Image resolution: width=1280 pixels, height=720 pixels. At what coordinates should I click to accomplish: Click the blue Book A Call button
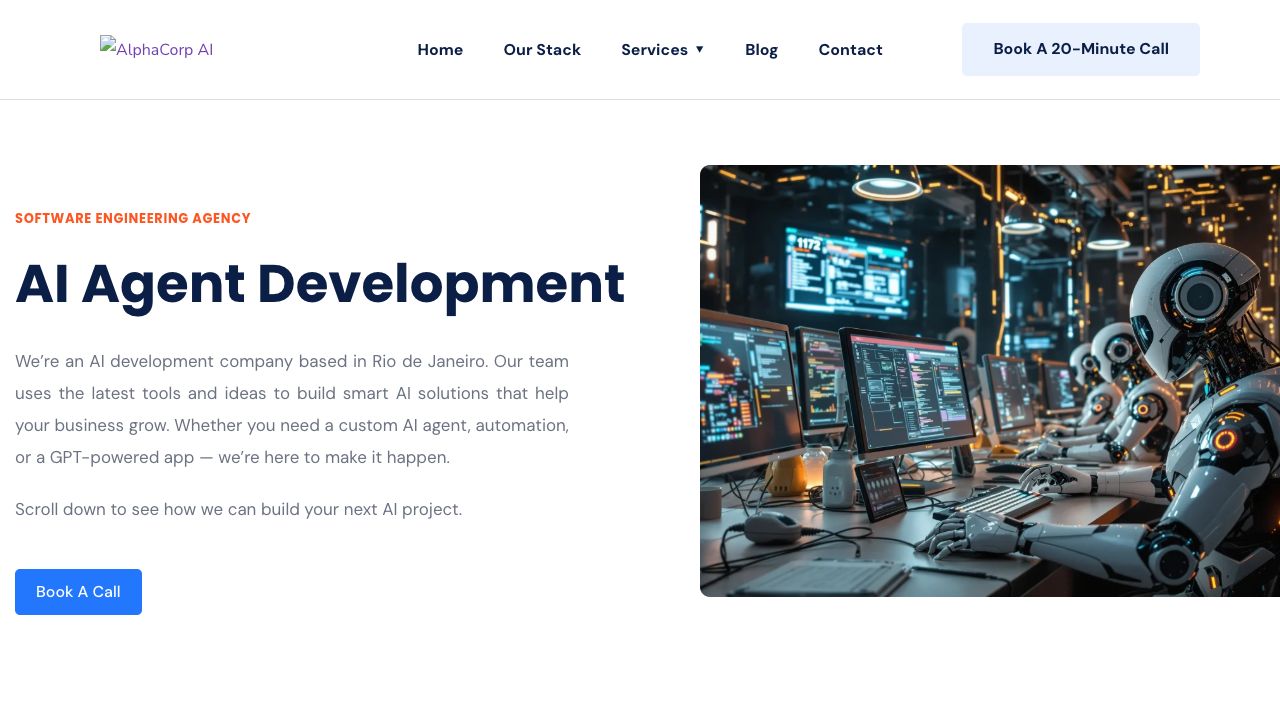[78, 592]
